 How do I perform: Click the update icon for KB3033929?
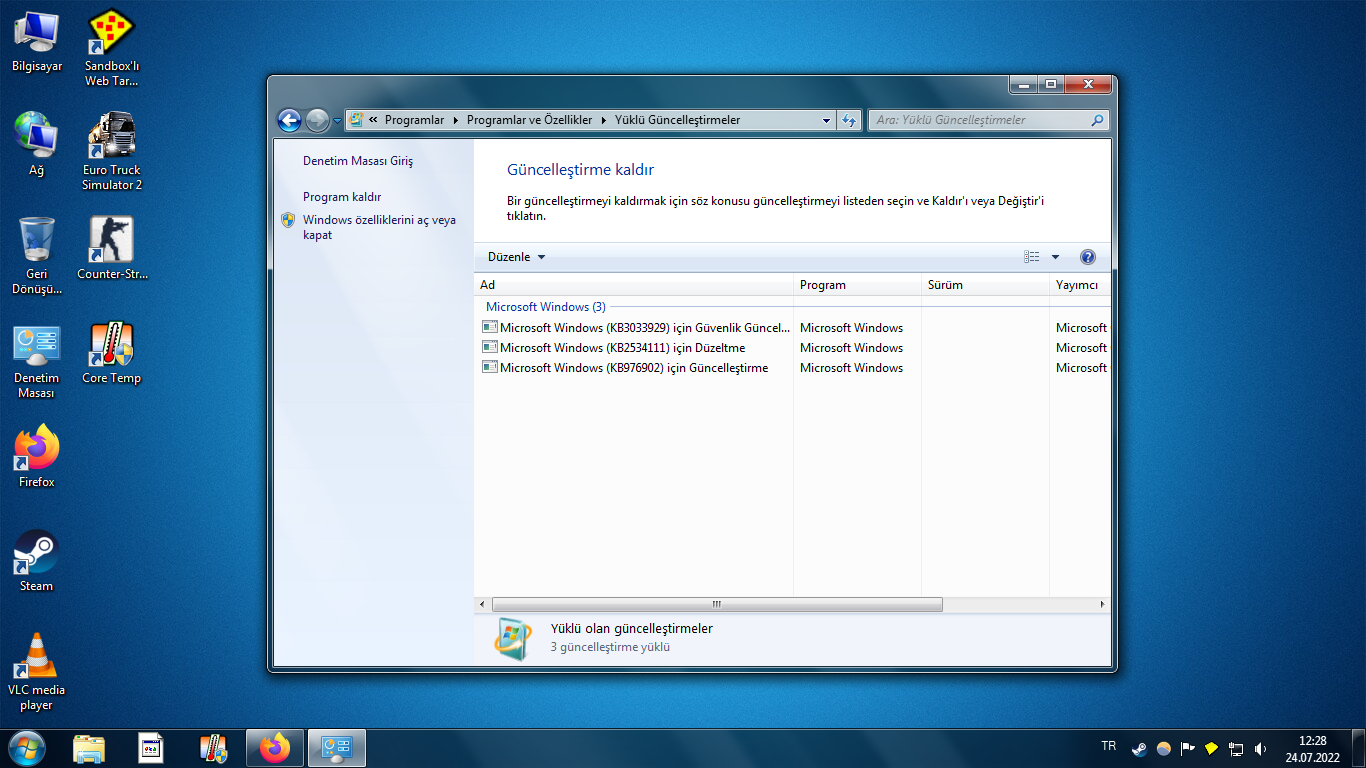click(x=489, y=327)
